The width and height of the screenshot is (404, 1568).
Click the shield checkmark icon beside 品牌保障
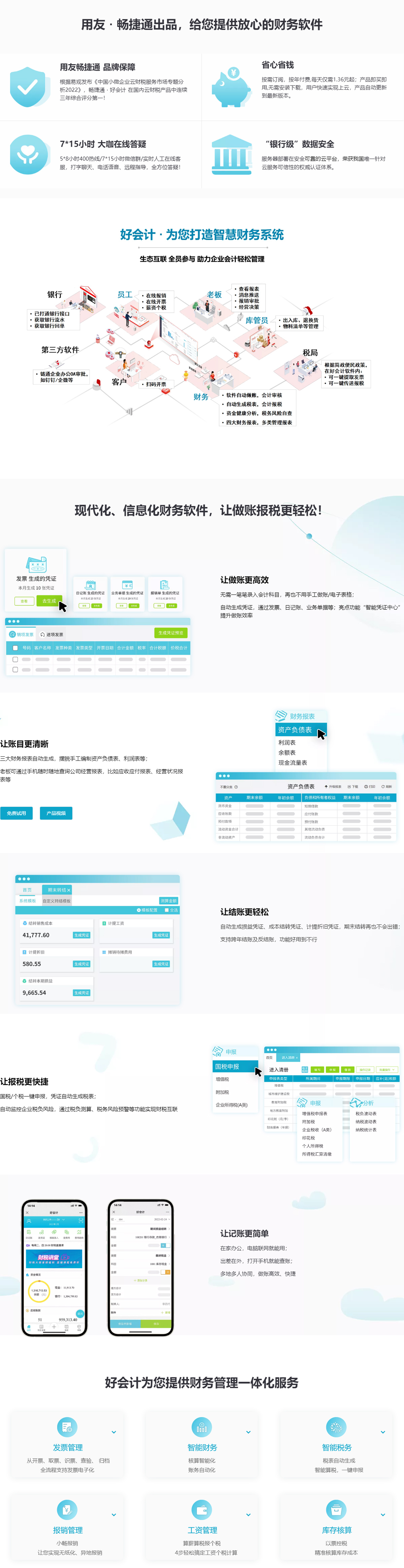click(x=29, y=87)
